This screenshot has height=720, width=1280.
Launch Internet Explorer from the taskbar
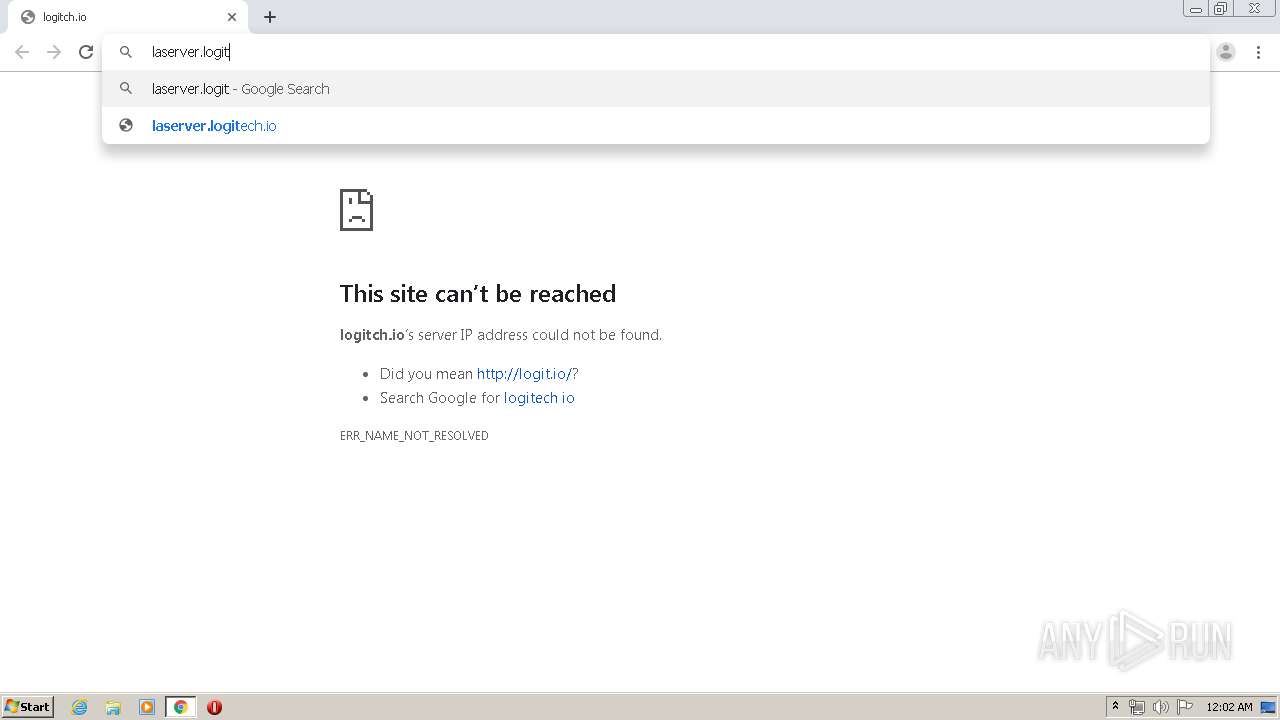point(80,707)
